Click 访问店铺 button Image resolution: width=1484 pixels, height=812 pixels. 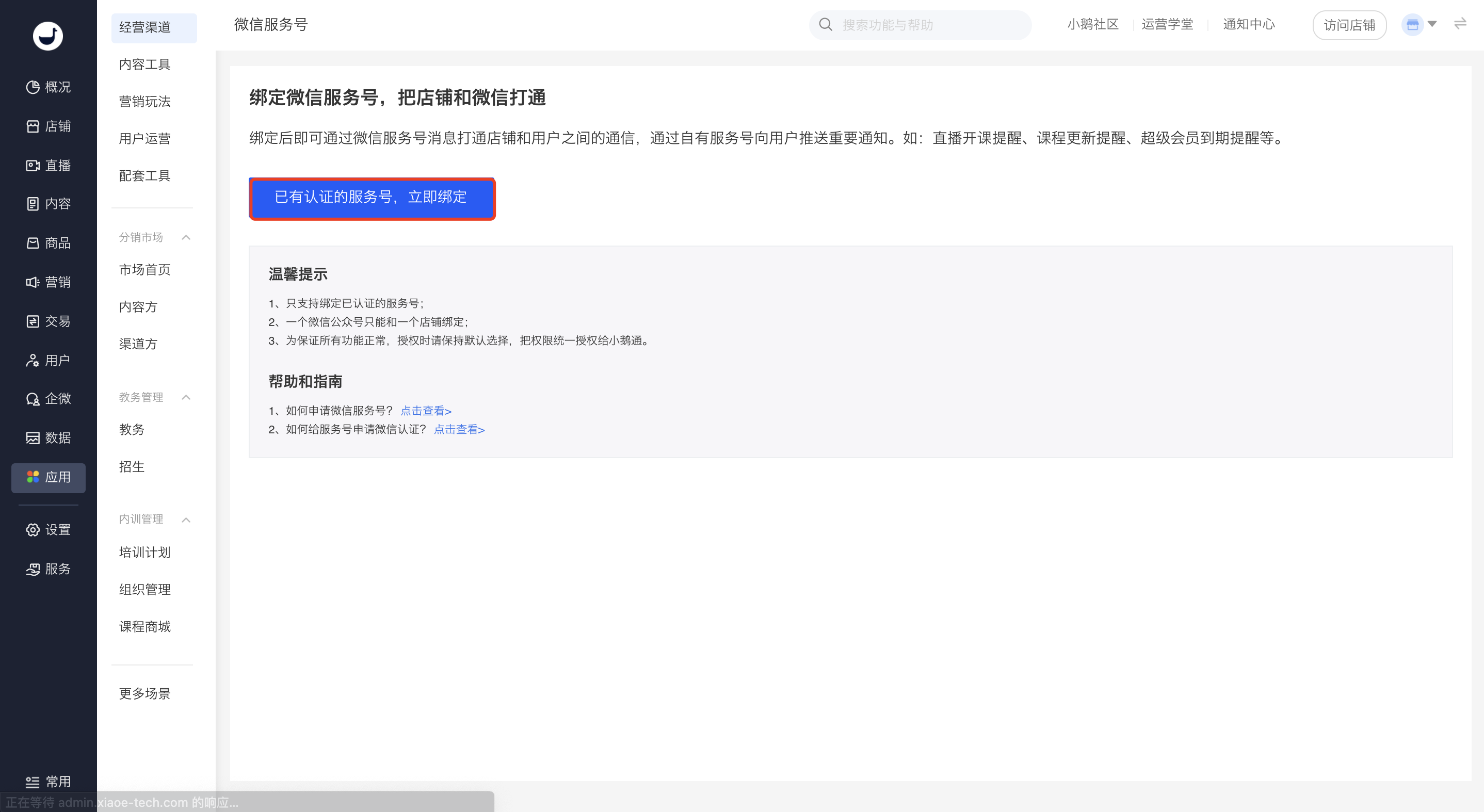[1349, 25]
